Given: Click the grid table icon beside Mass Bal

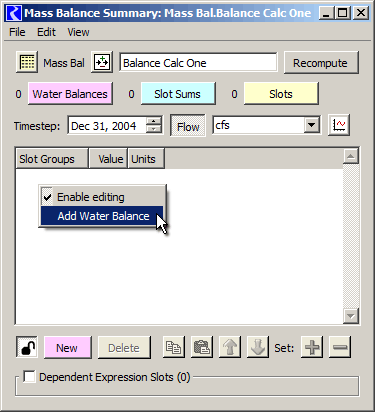Looking at the screenshot, I should [27, 62].
